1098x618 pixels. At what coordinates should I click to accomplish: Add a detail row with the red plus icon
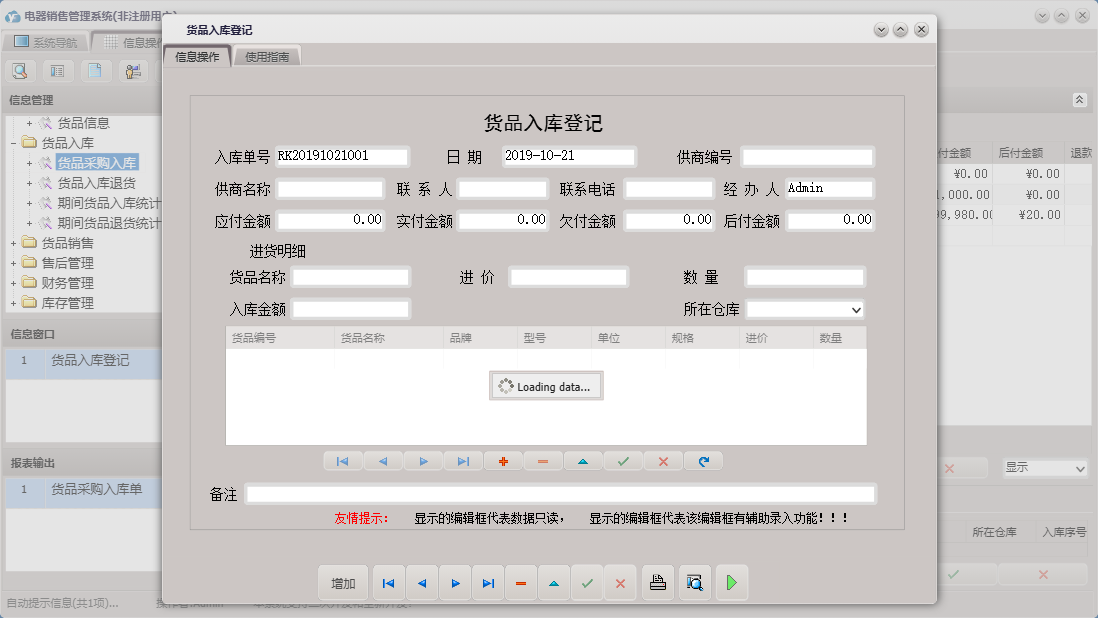(503, 461)
